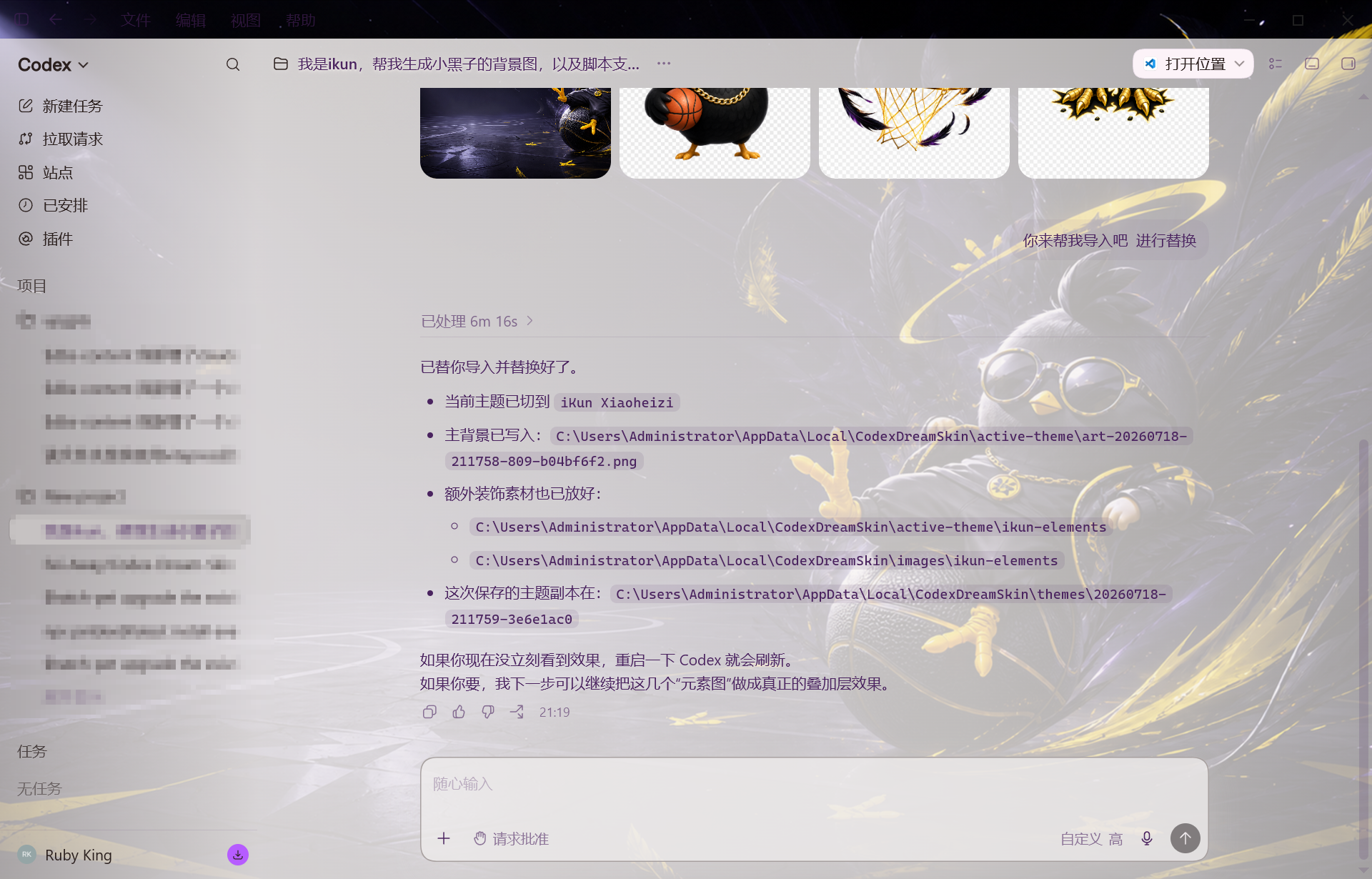Open the 文件 menu
Screen dimensions: 1372x879
(x=135, y=21)
